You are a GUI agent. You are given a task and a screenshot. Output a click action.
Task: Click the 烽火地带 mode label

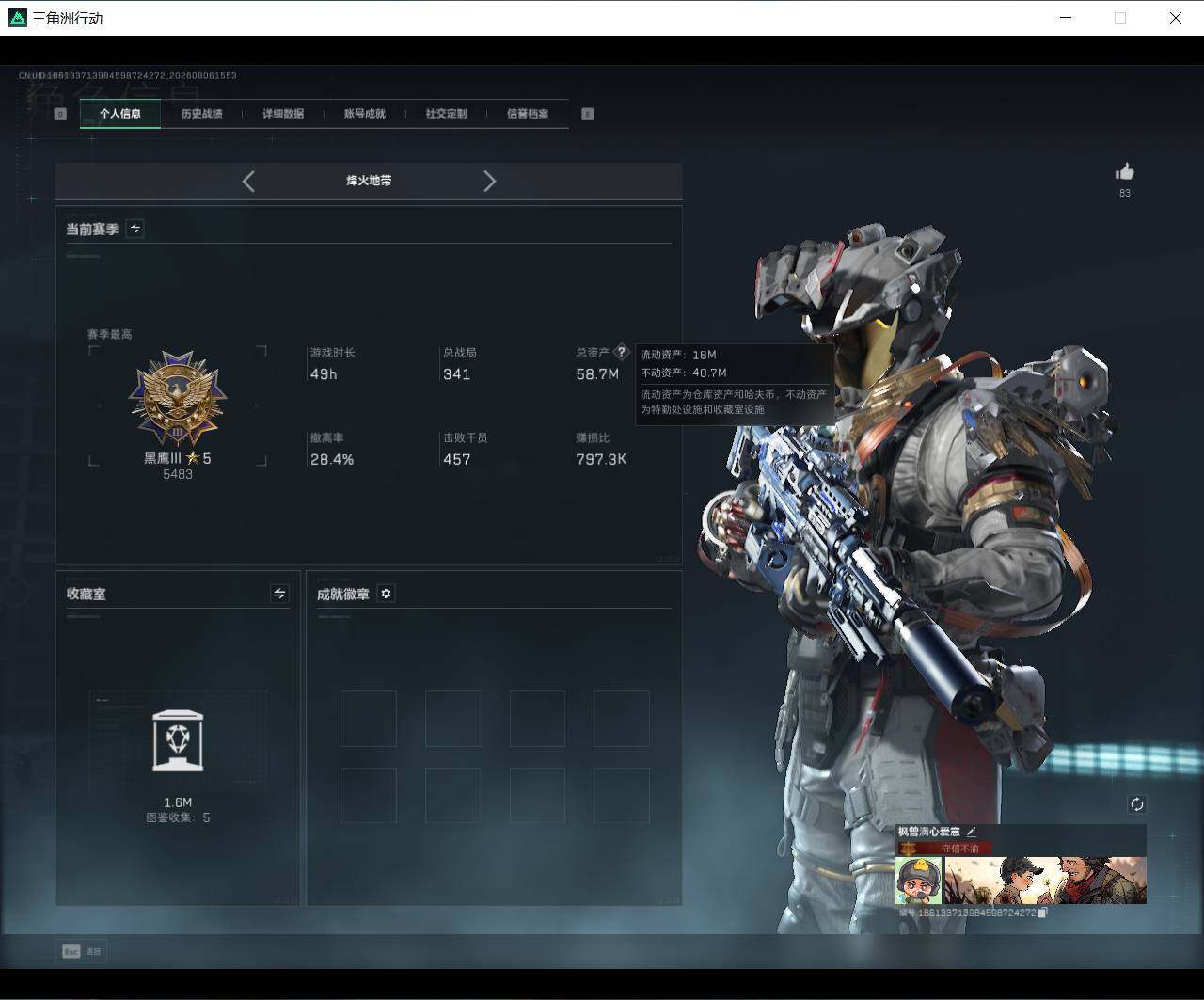tap(369, 181)
